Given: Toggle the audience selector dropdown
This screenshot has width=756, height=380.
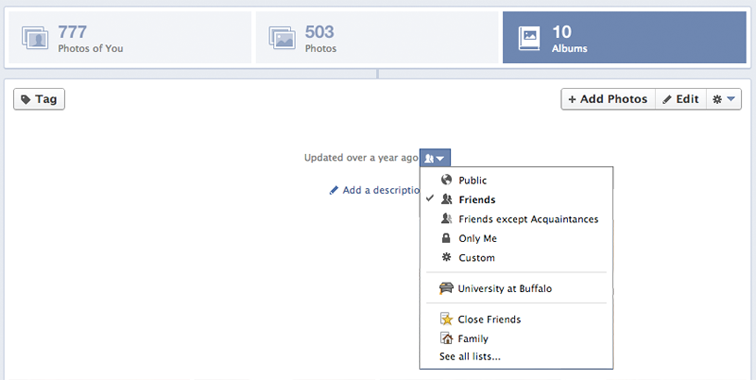Looking at the screenshot, I should click(435, 158).
